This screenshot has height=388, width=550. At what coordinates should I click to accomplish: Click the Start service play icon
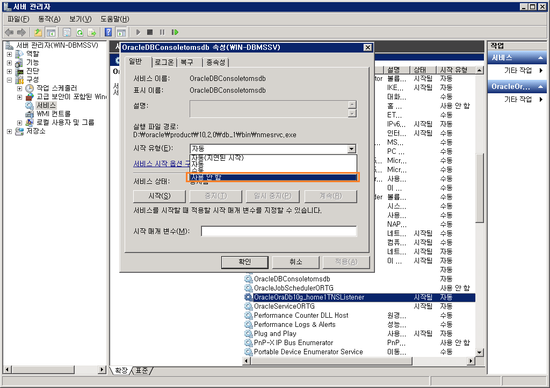[138, 32]
